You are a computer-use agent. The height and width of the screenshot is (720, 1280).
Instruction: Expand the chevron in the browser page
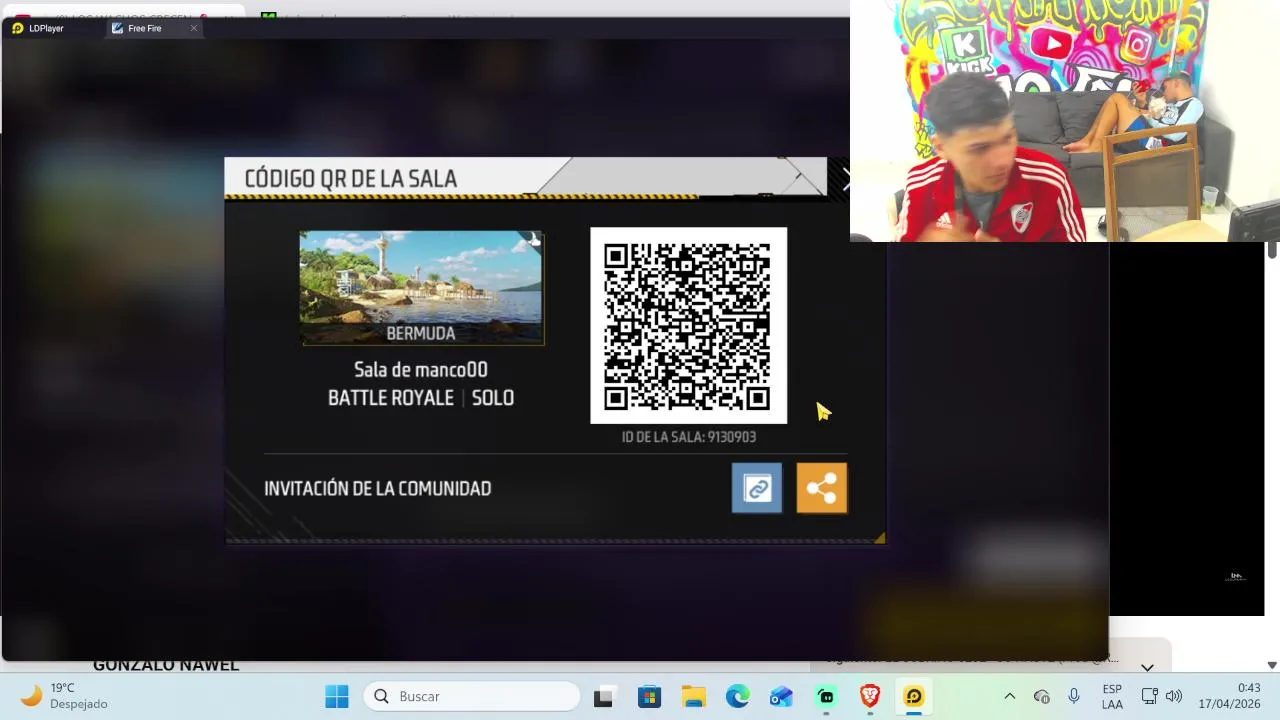1147,667
